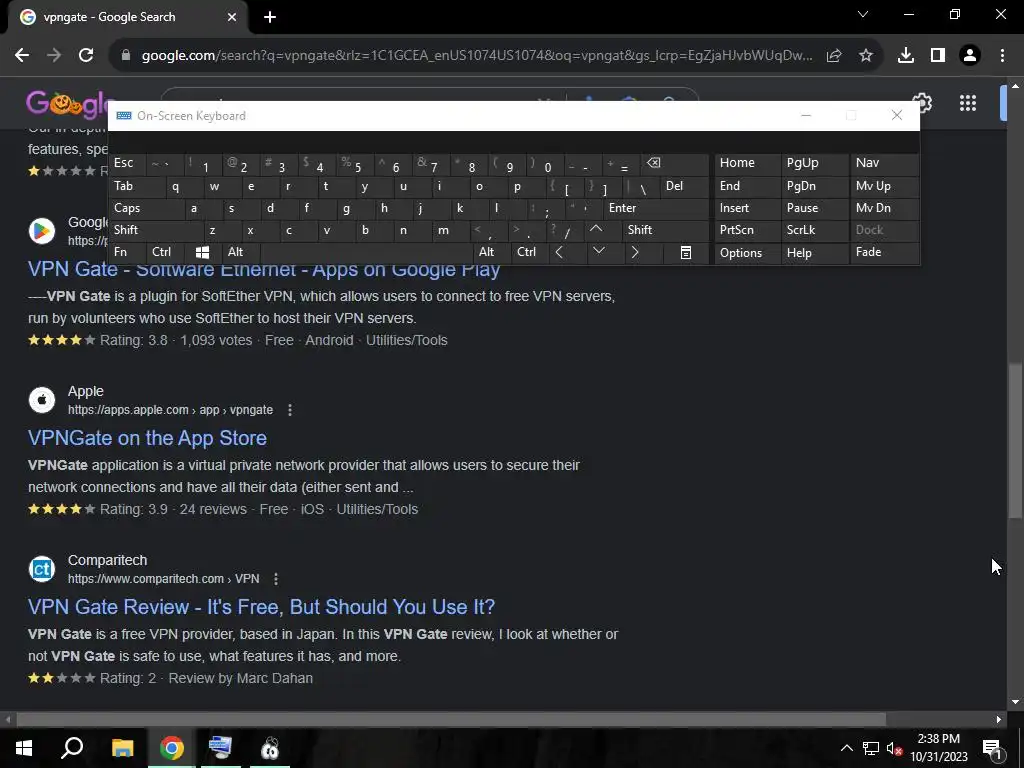Click the Chrome address bar URL

(477, 56)
